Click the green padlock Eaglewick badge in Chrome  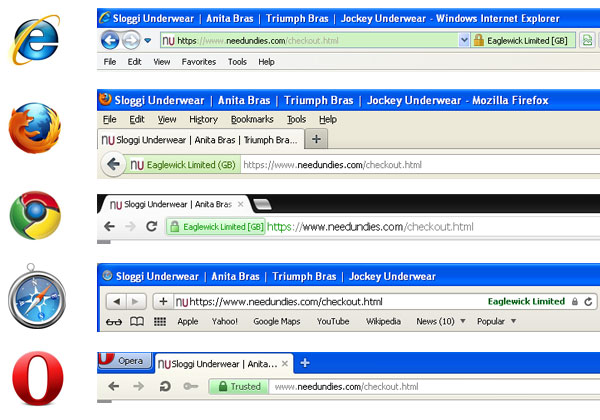coord(216,226)
